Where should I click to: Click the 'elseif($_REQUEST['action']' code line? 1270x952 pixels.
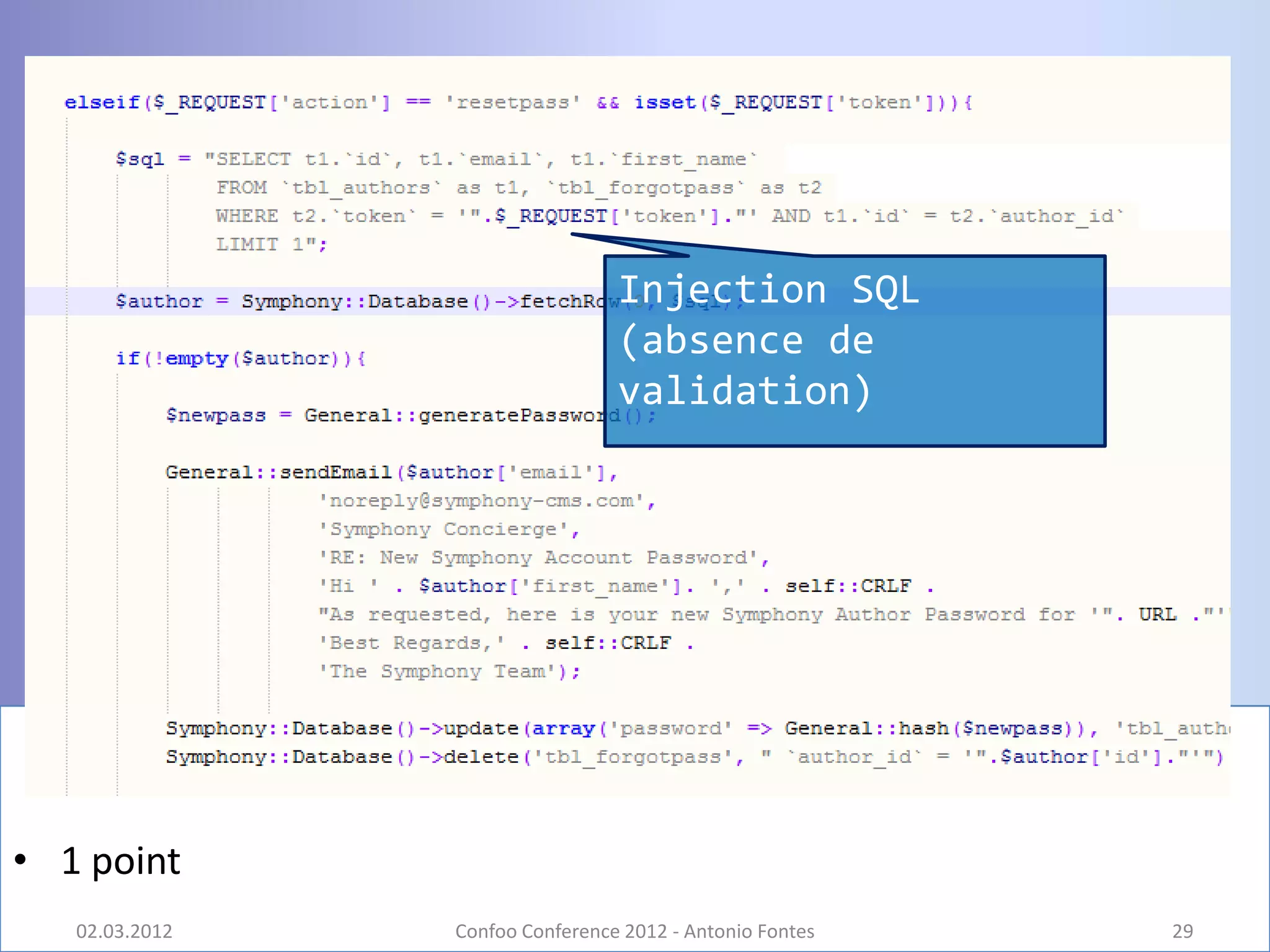pyautogui.click(x=518, y=102)
